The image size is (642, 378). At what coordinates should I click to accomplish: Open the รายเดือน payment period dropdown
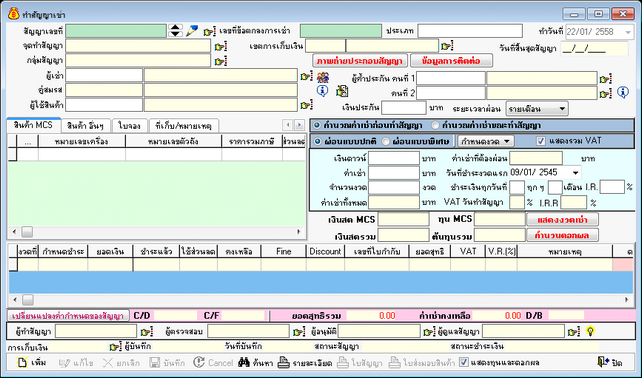[562, 109]
